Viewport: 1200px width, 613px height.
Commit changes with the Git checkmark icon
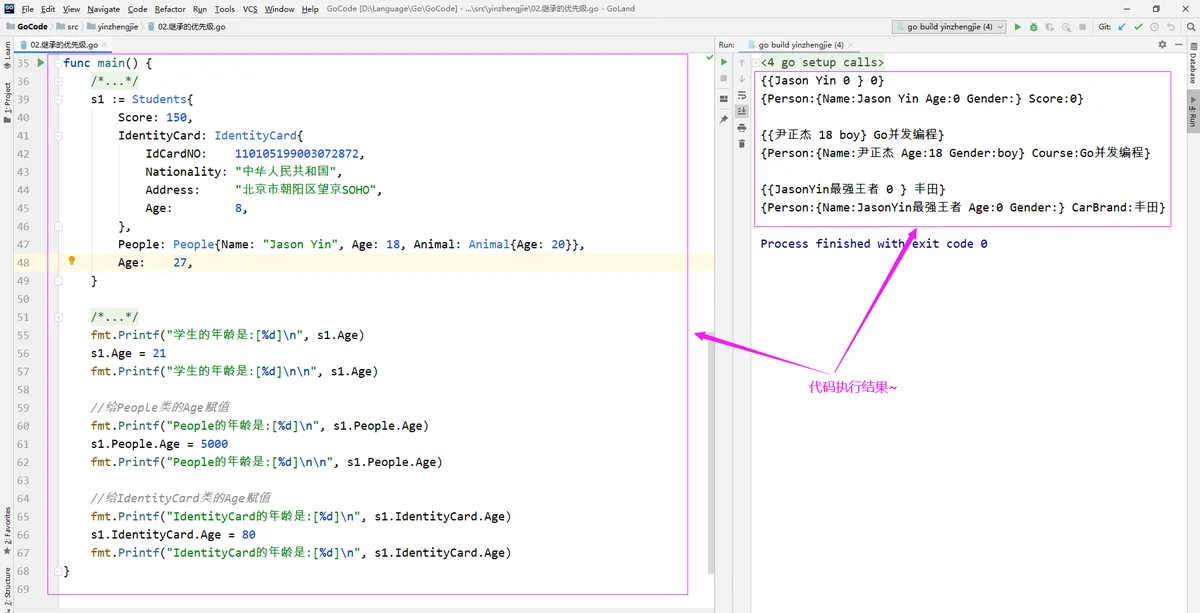pyautogui.click(x=1138, y=27)
